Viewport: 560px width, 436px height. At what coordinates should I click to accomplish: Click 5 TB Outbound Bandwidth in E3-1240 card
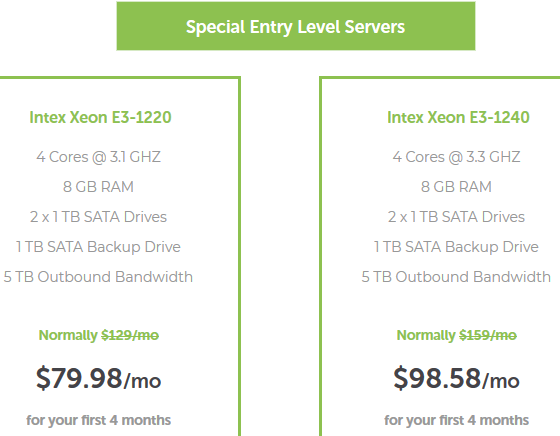point(456,277)
